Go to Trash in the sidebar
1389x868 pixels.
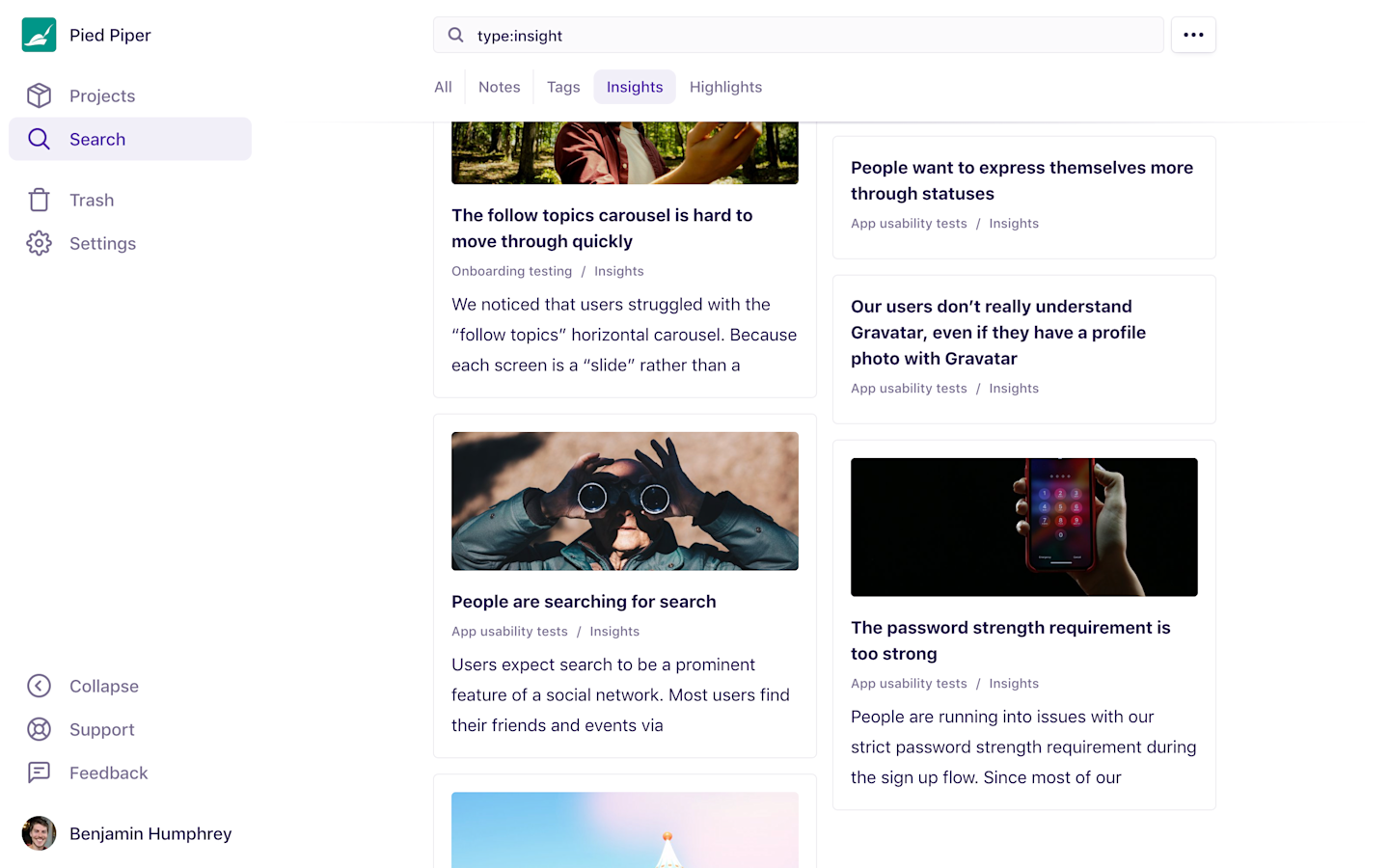point(92,200)
